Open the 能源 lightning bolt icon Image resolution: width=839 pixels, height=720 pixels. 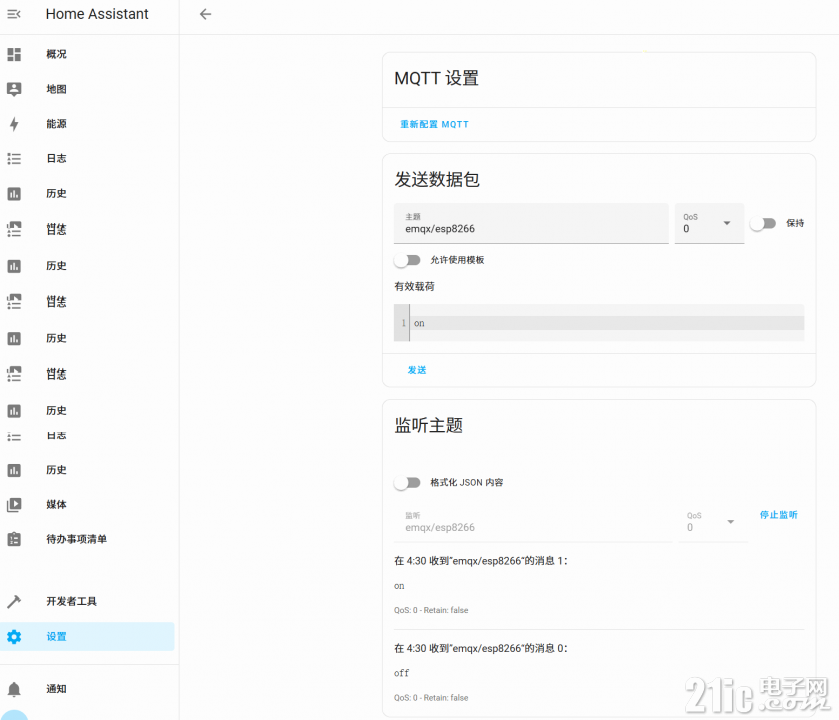click(x=14, y=124)
